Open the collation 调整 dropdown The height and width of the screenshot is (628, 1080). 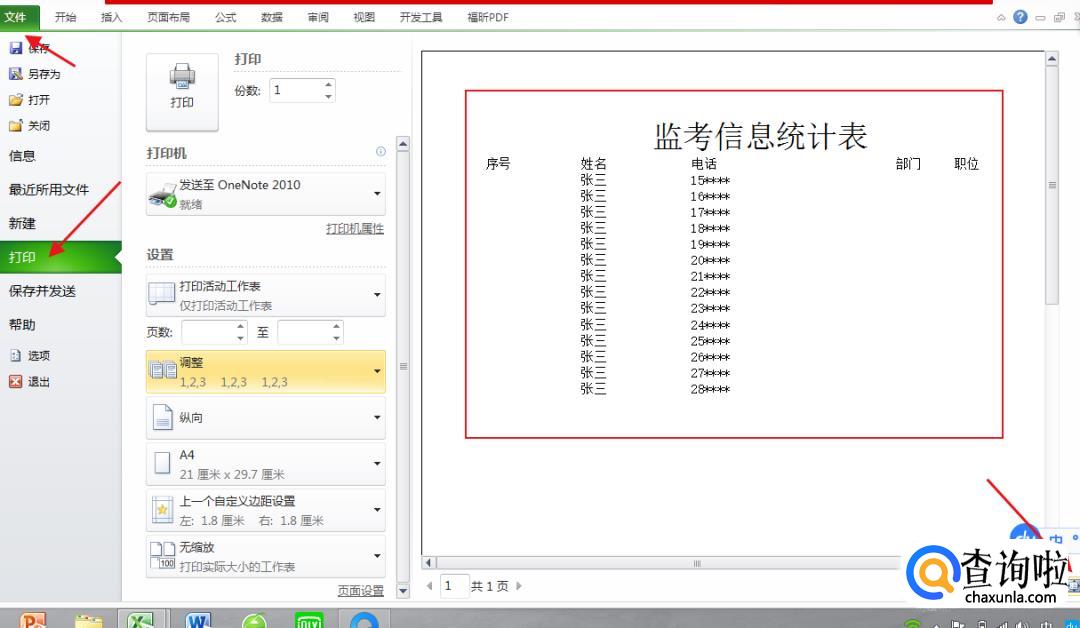(x=377, y=371)
